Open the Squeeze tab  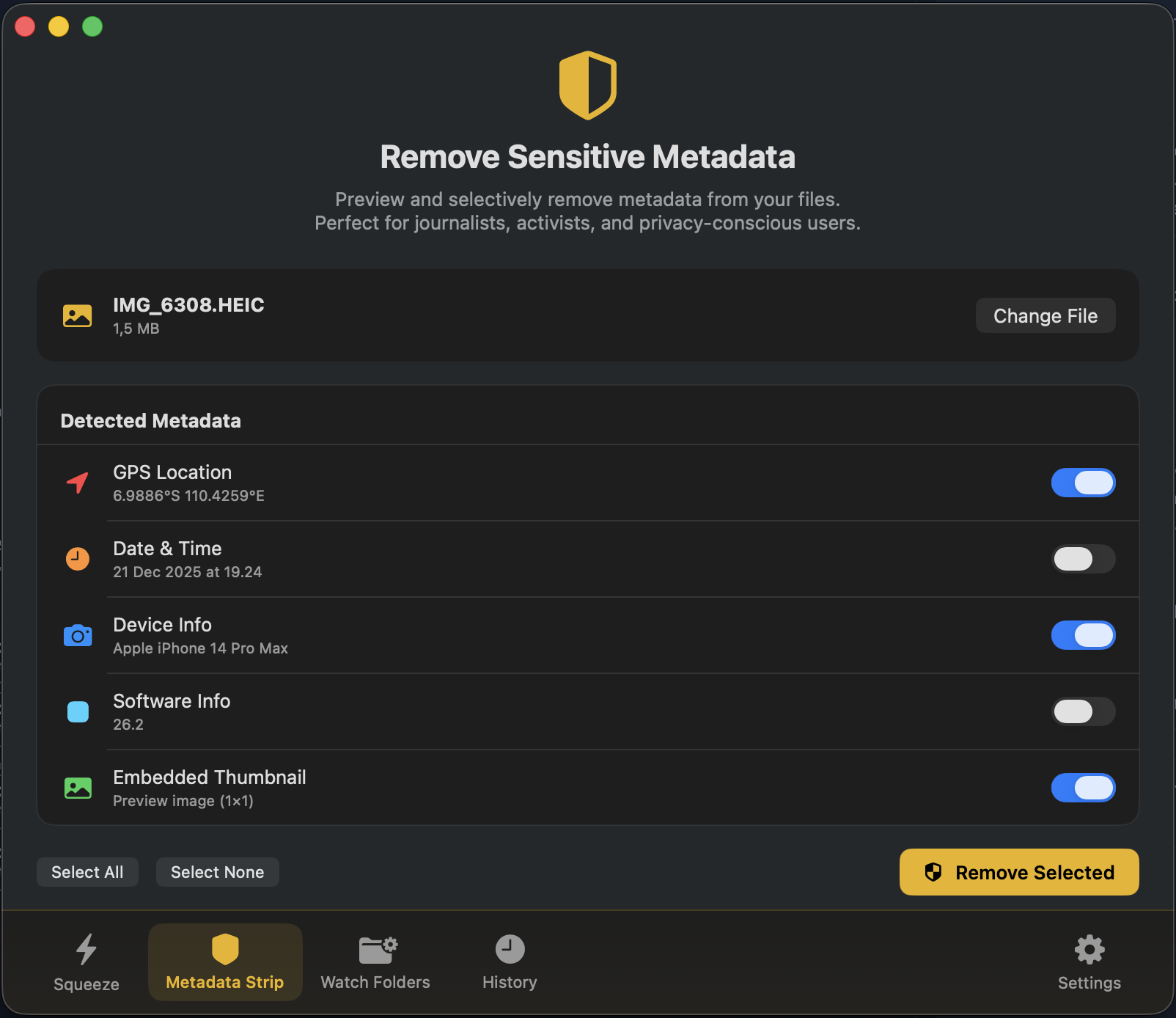87,962
